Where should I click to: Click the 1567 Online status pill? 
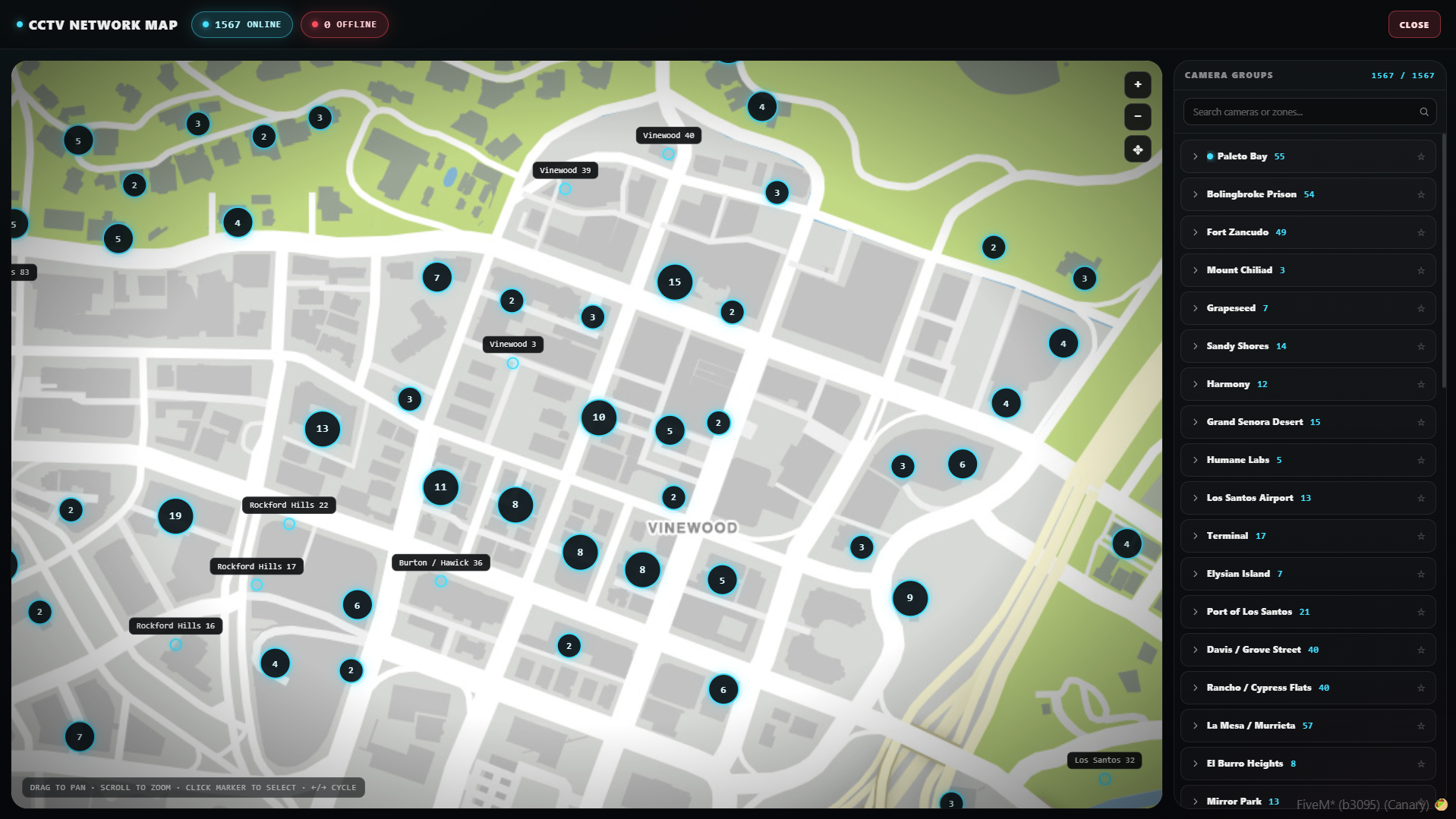click(242, 25)
